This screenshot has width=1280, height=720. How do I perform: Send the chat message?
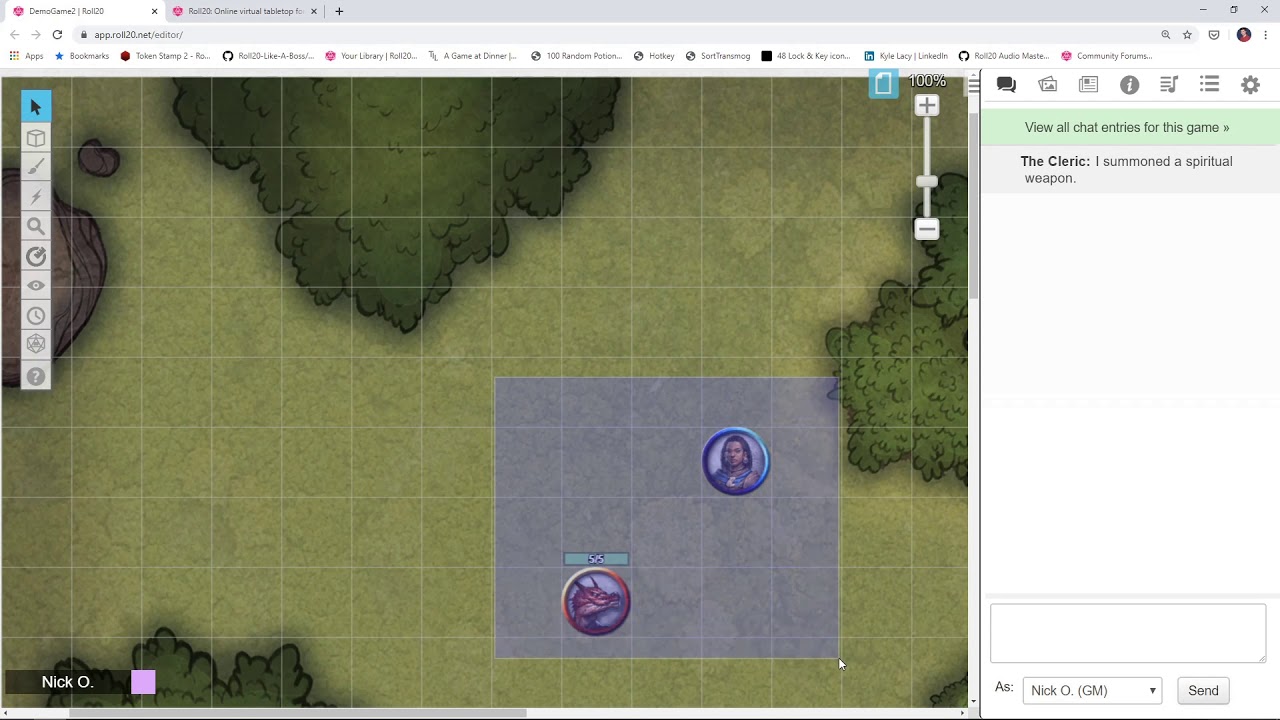(x=1203, y=690)
